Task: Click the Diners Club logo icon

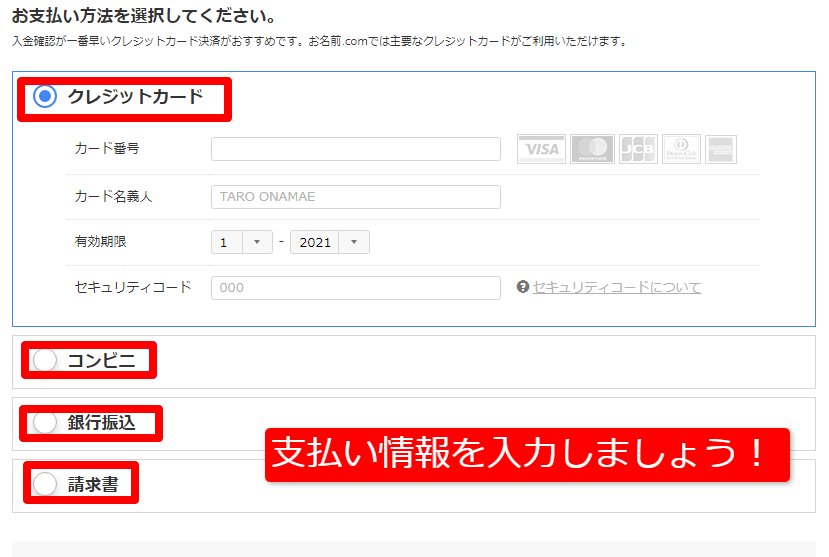Action: pyautogui.click(x=681, y=149)
